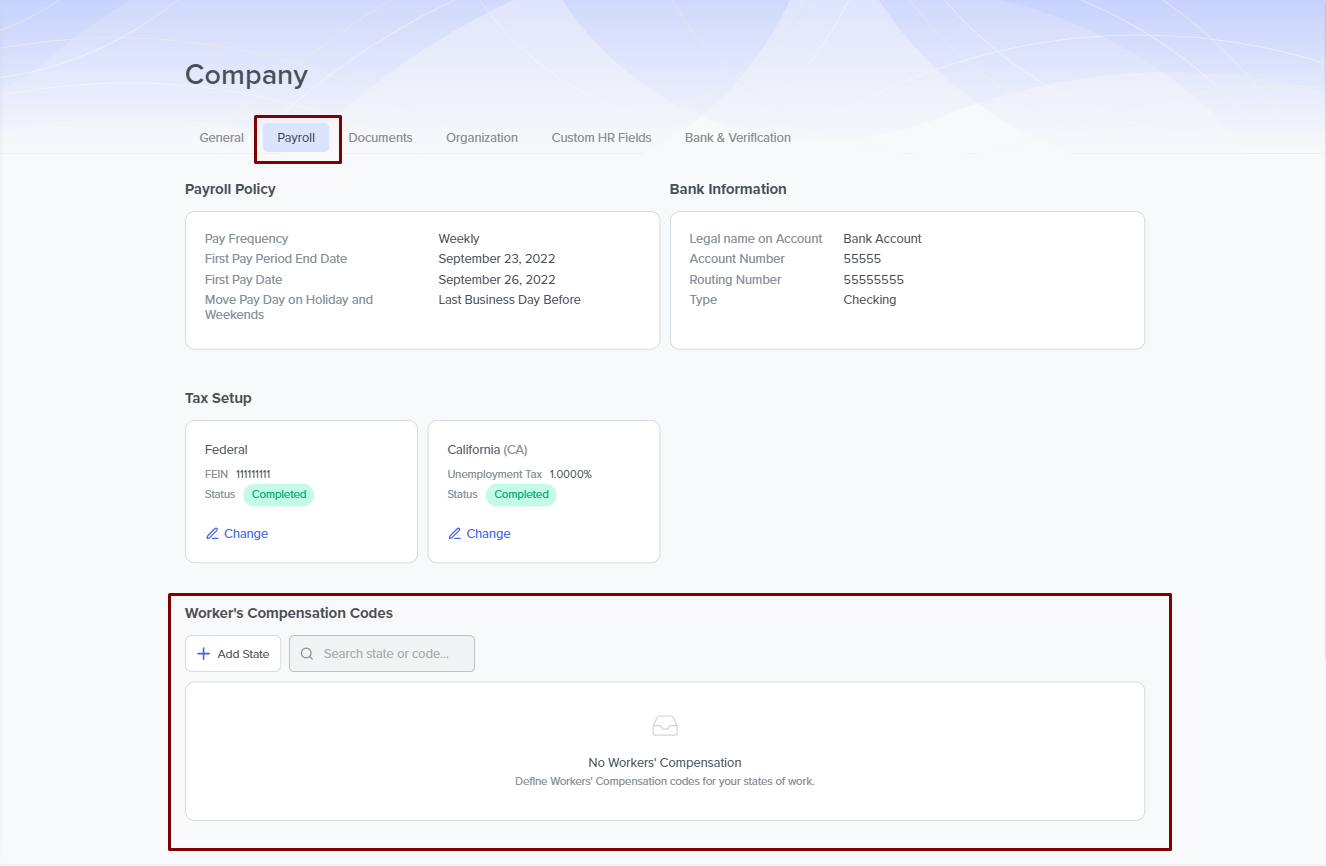Viewport: 1326px width, 866px height.
Task: Select the Bank Information details card
Action: coord(906,280)
